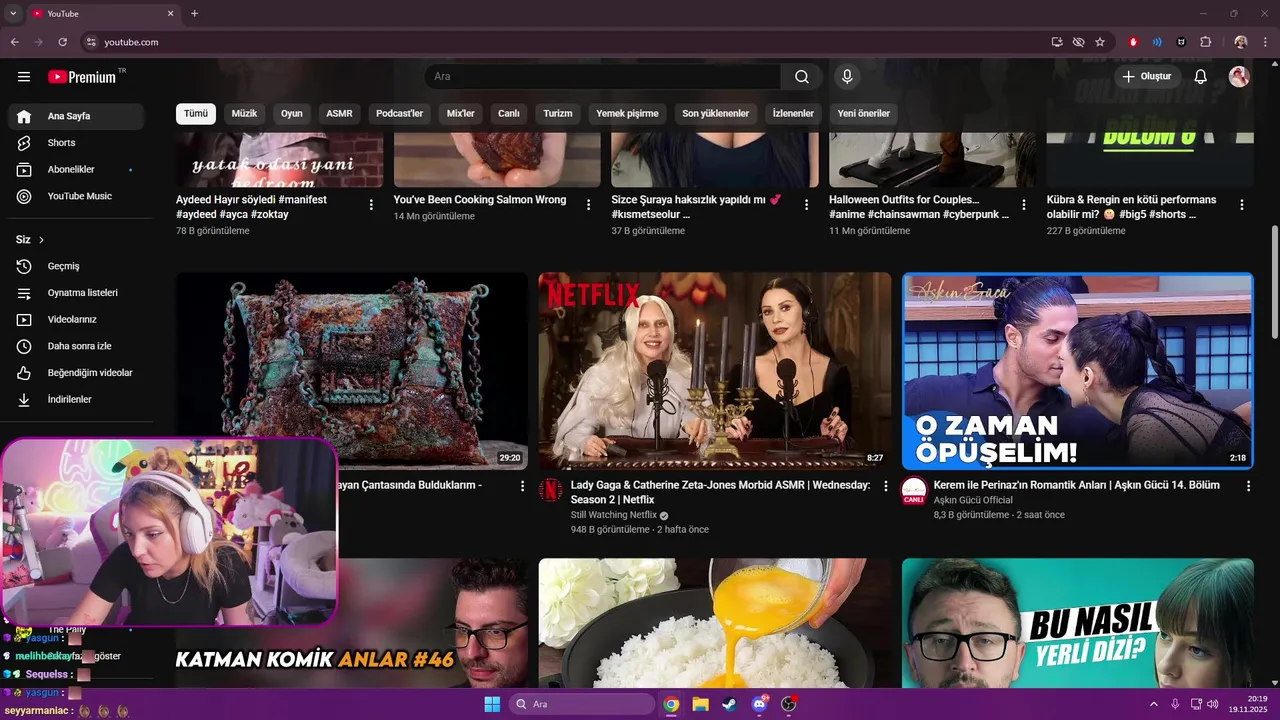Viewport: 1280px width, 720px height.
Task: Select the Canlı filter chip
Action: click(509, 114)
